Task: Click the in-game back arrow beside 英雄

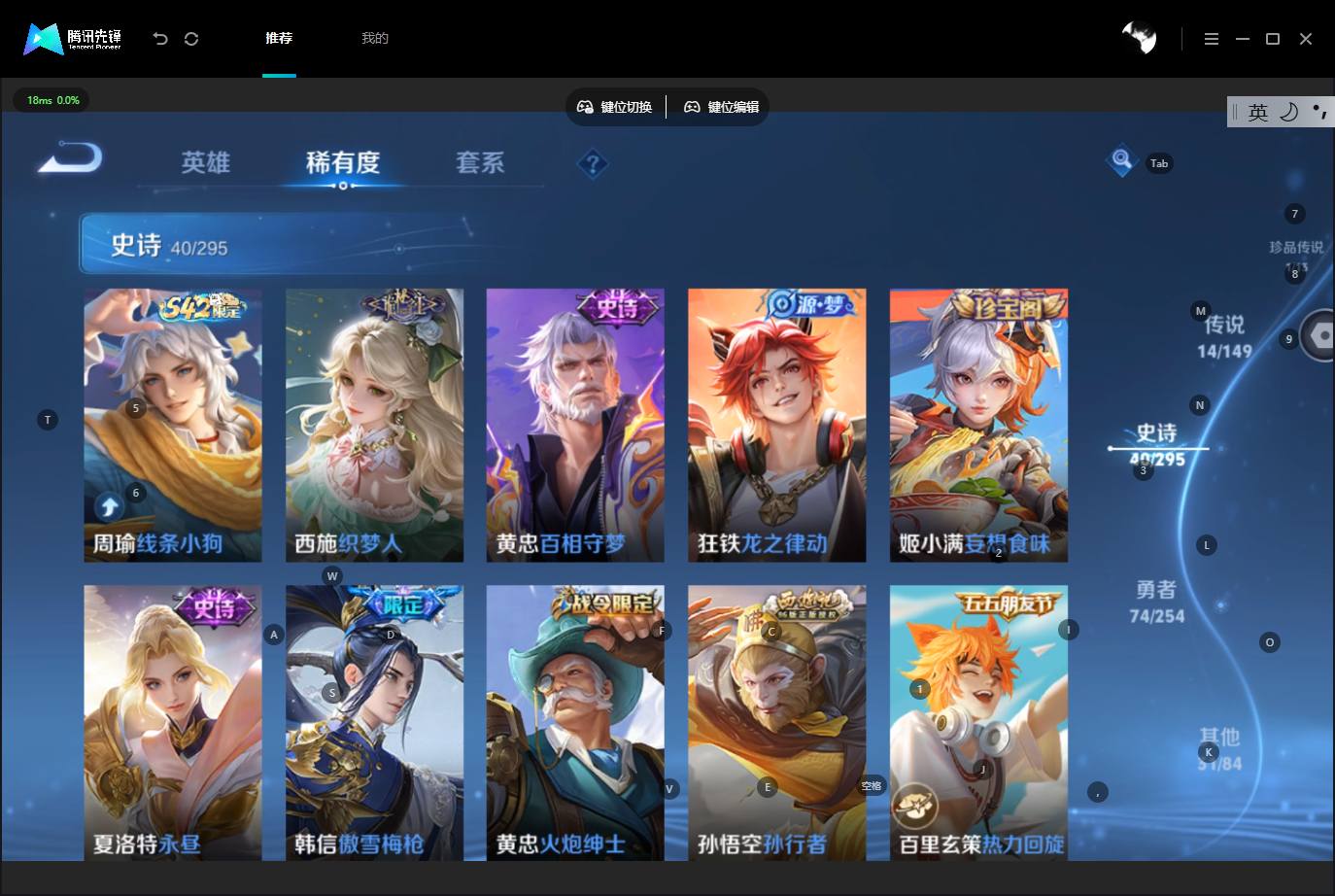Action: click(70, 158)
